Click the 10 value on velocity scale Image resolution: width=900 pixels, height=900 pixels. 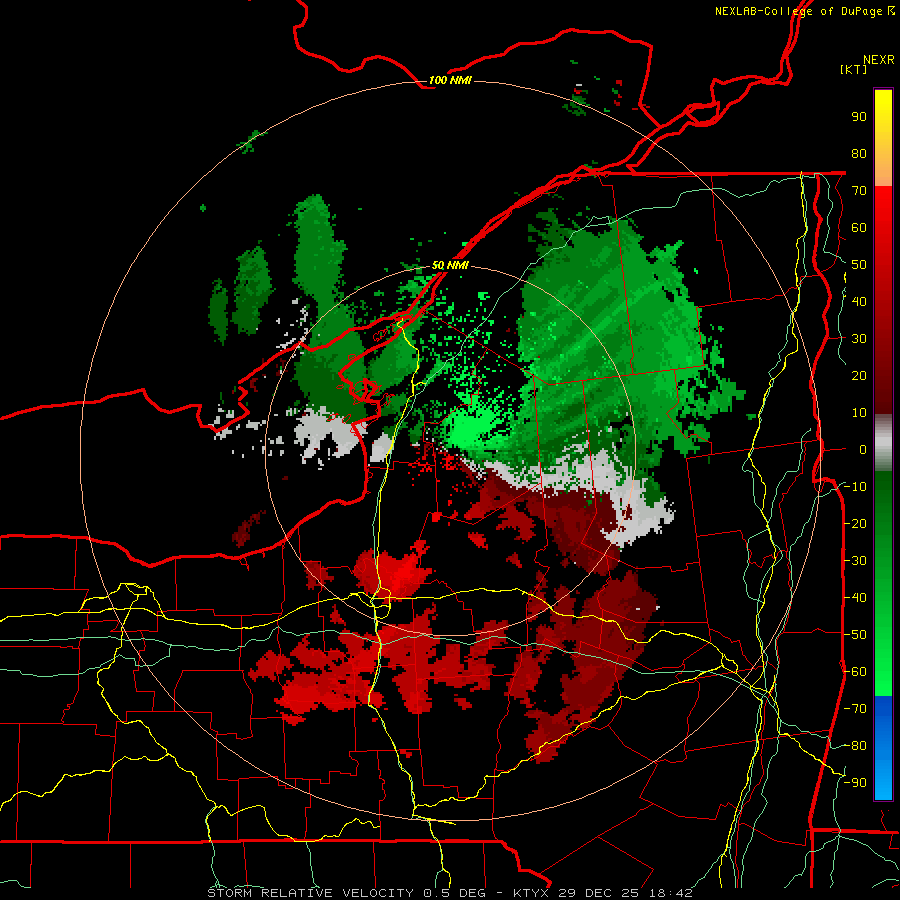coord(859,413)
